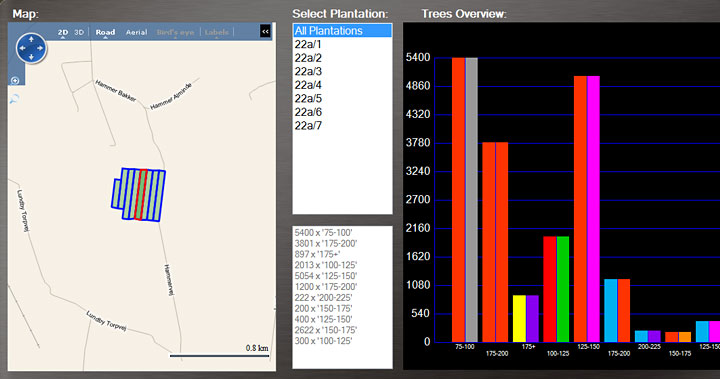Image resolution: width=720 pixels, height=379 pixels.
Task: Select plantation 22a/5
Action: 343,98
